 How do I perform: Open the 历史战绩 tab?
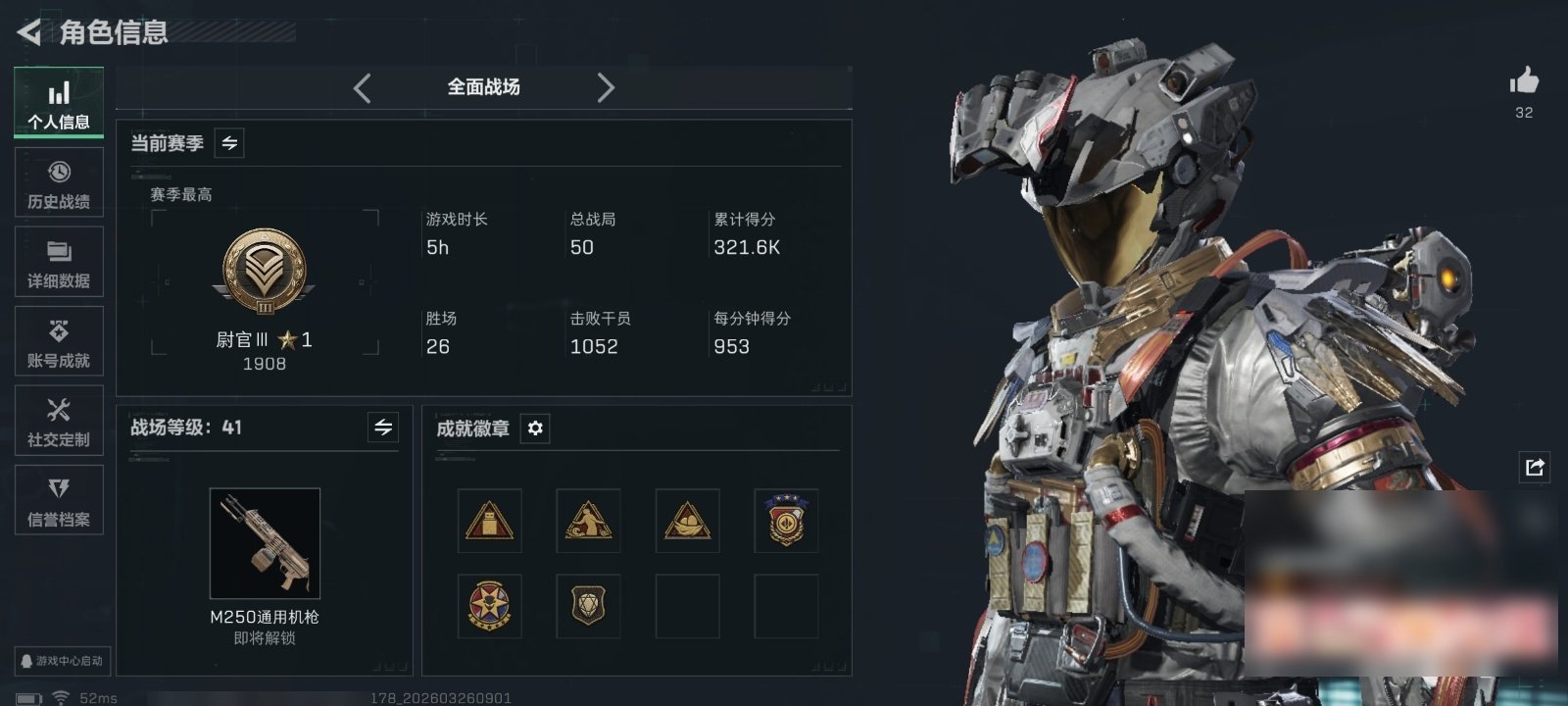tap(59, 182)
